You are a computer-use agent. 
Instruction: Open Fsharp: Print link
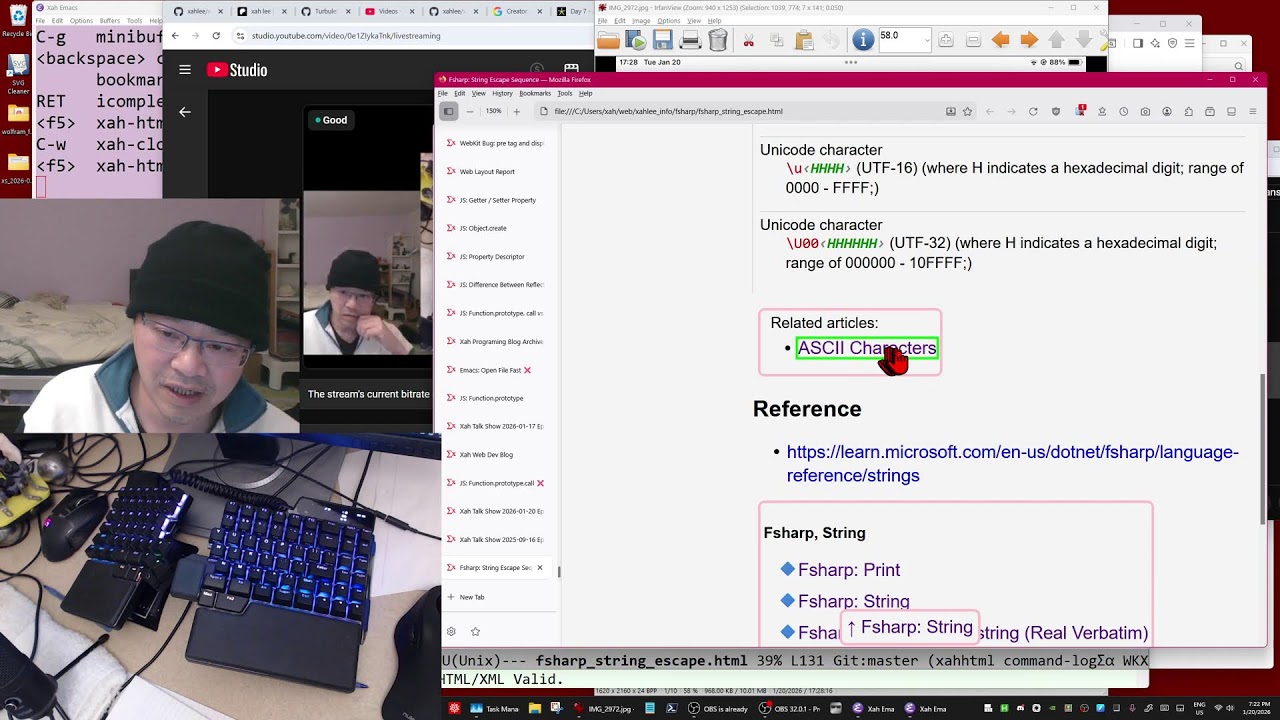(x=849, y=569)
